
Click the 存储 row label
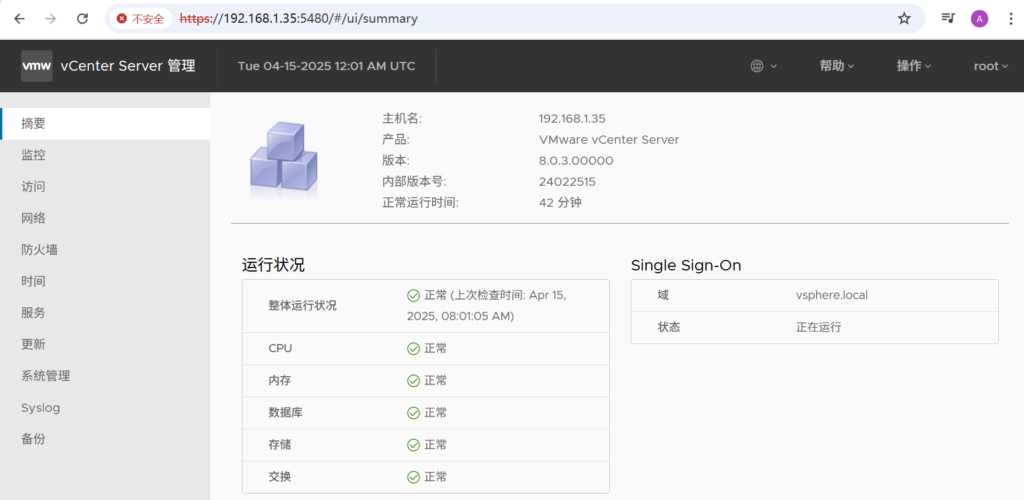click(280, 445)
